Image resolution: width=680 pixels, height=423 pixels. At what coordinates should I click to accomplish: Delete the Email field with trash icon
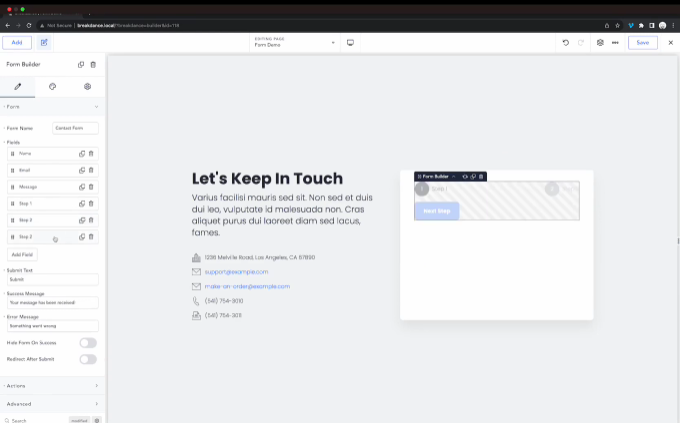(x=91, y=170)
